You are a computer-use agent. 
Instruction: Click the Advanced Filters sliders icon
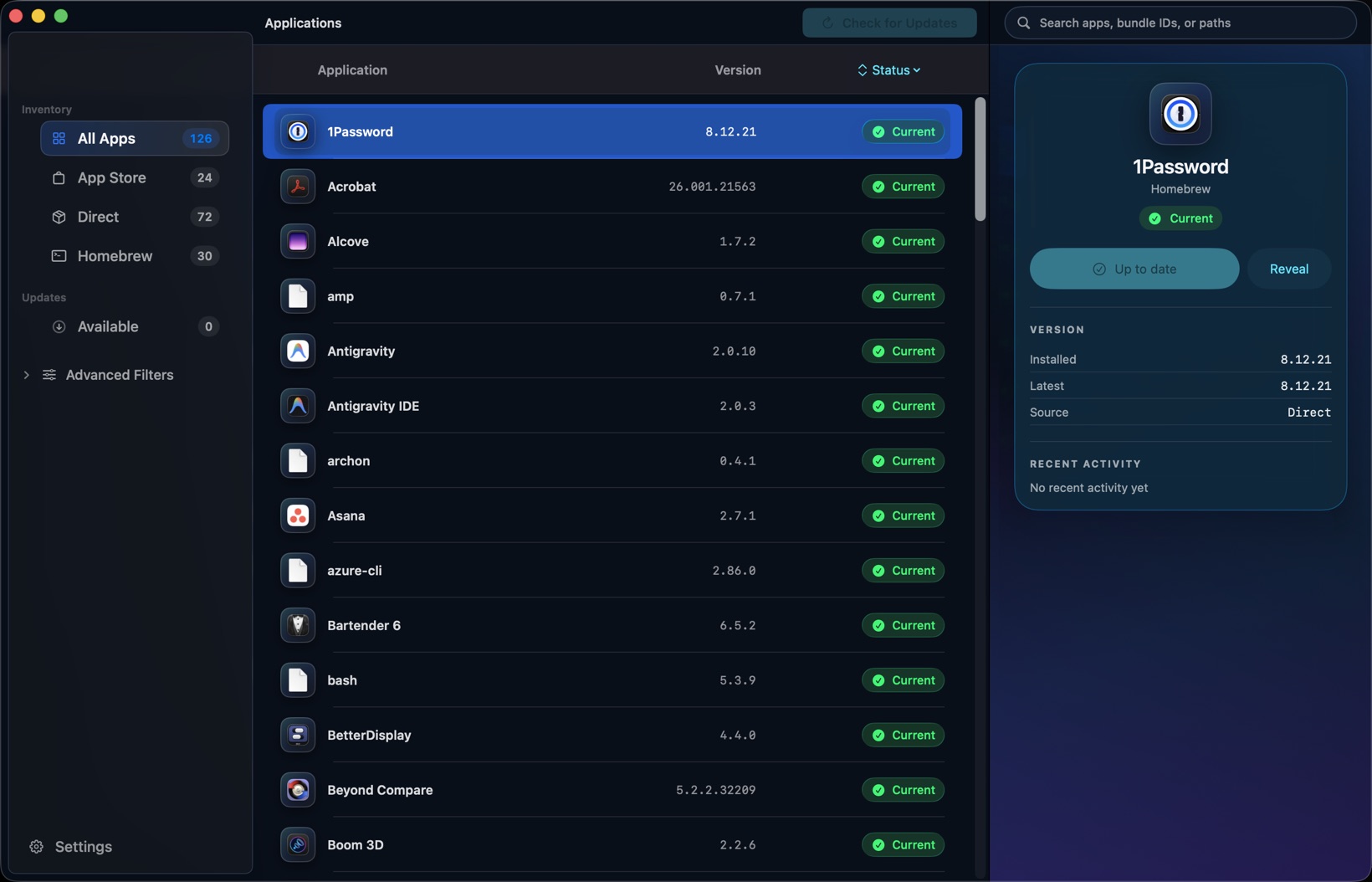coord(49,375)
